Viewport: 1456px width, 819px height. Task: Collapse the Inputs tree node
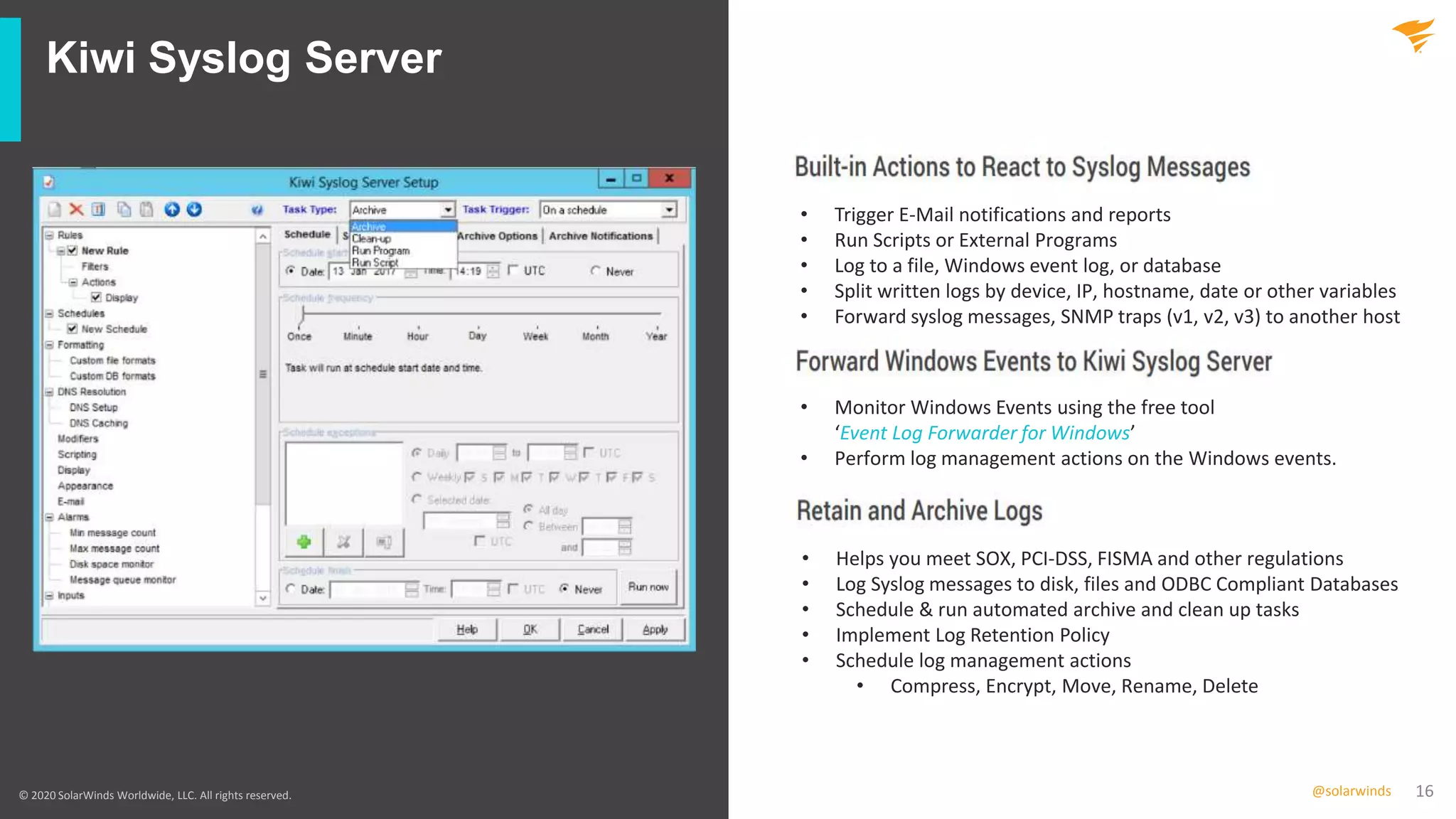[x=49, y=596]
